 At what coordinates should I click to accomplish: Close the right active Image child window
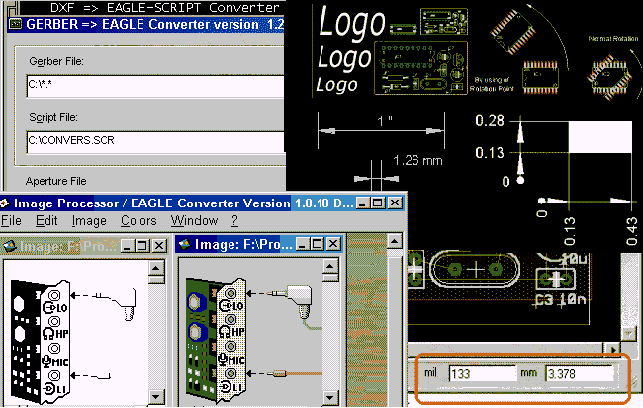point(333,244)
